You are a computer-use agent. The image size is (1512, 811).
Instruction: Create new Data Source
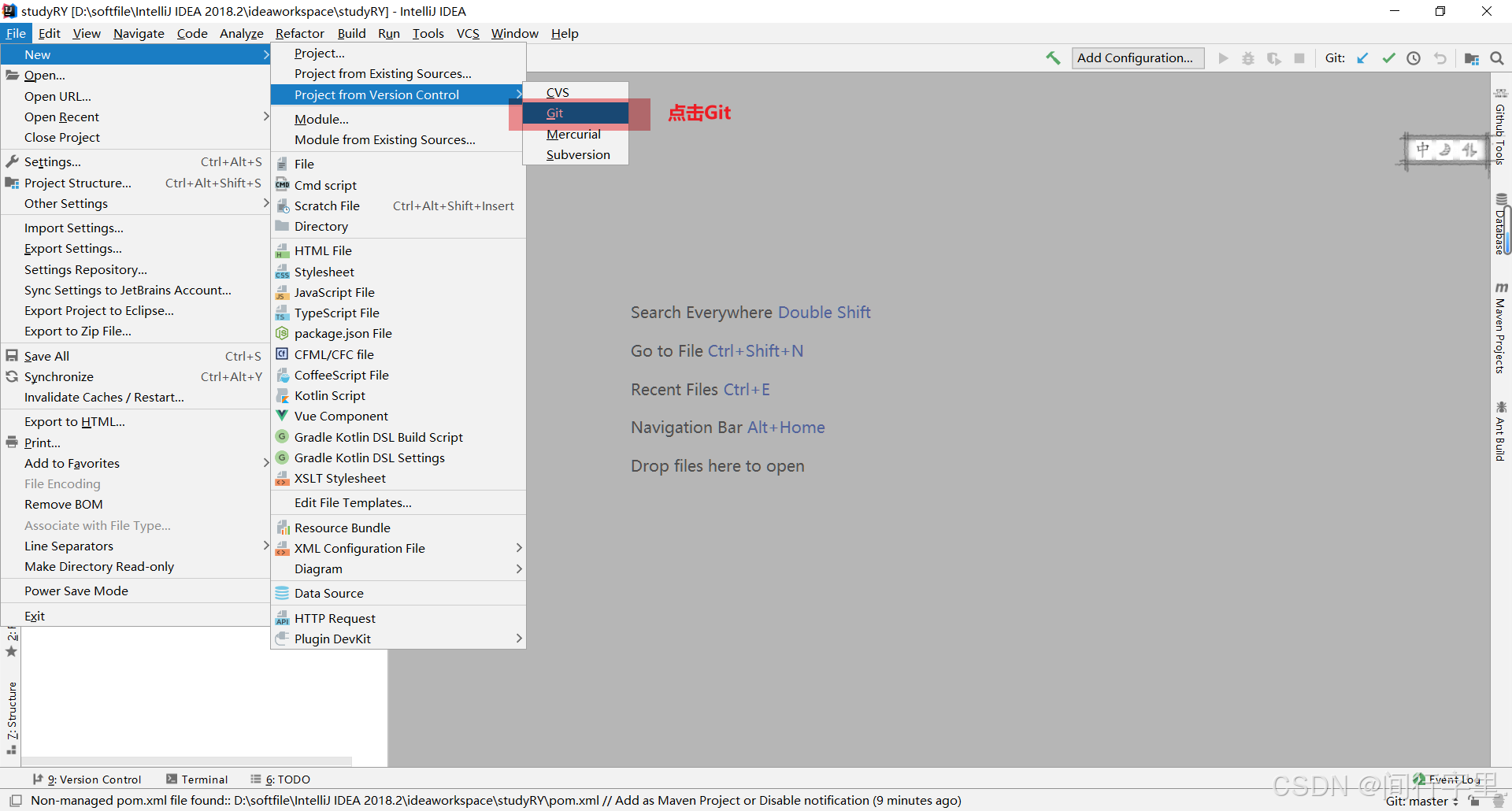coord(398,593)
